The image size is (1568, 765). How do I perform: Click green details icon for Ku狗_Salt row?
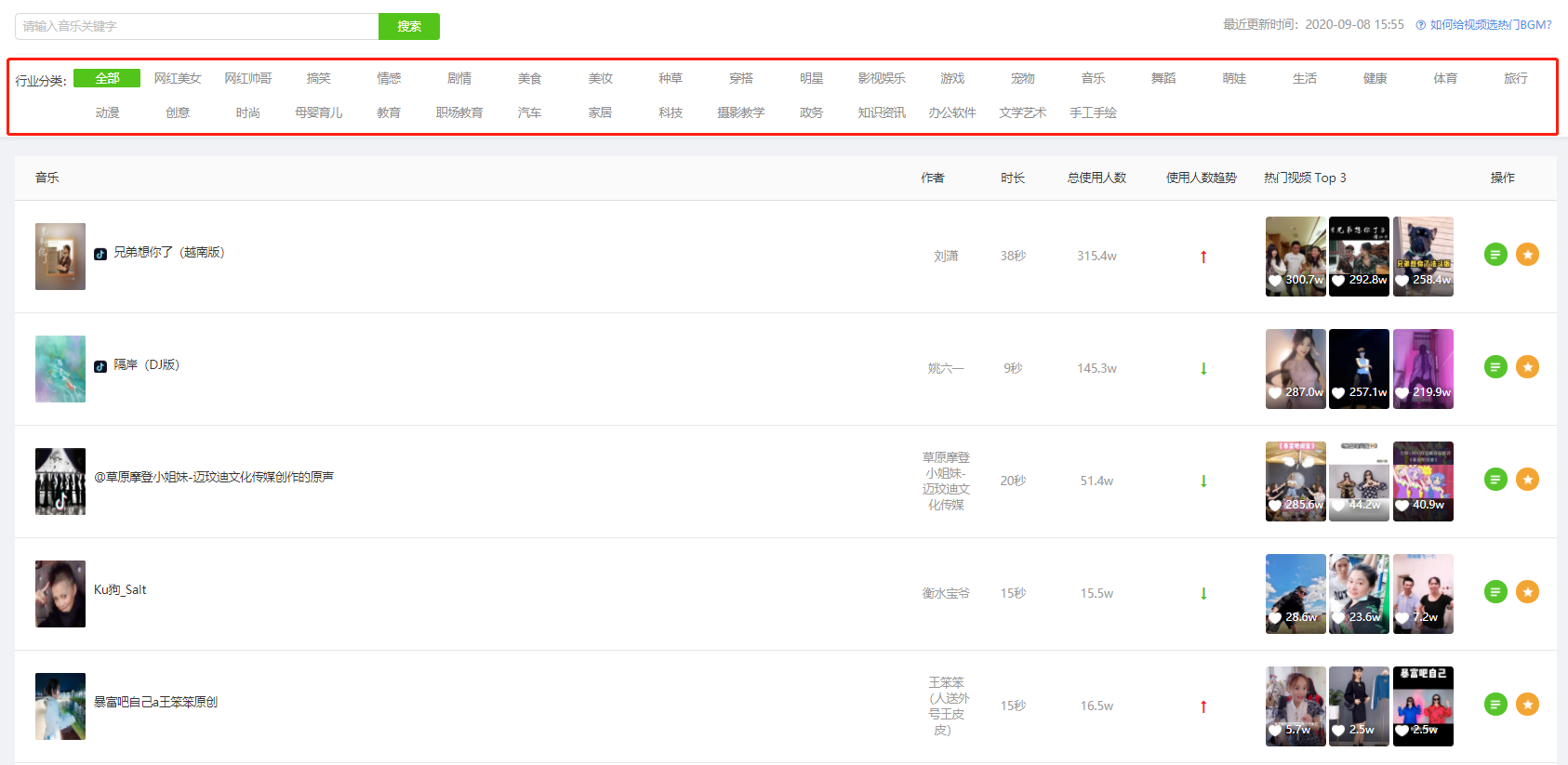click(x=1495, y=591)
